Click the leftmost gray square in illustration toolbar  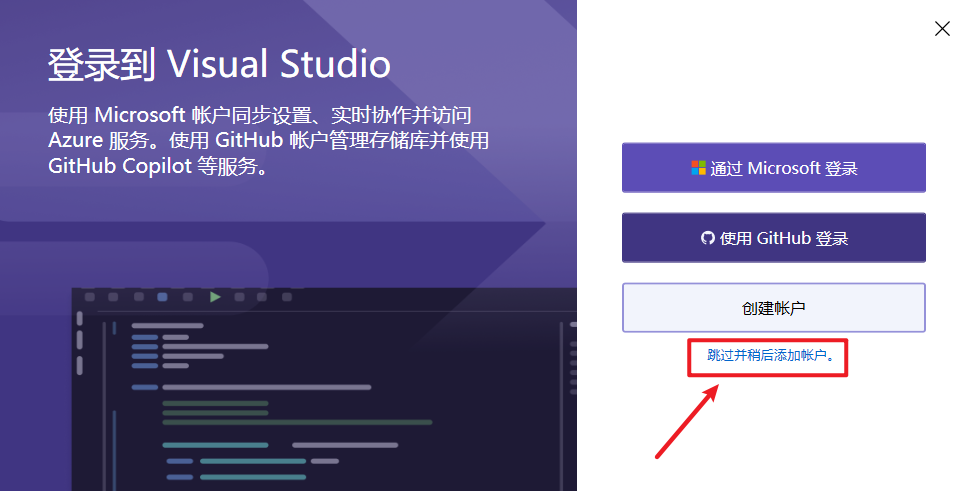[x=89, y=297]
